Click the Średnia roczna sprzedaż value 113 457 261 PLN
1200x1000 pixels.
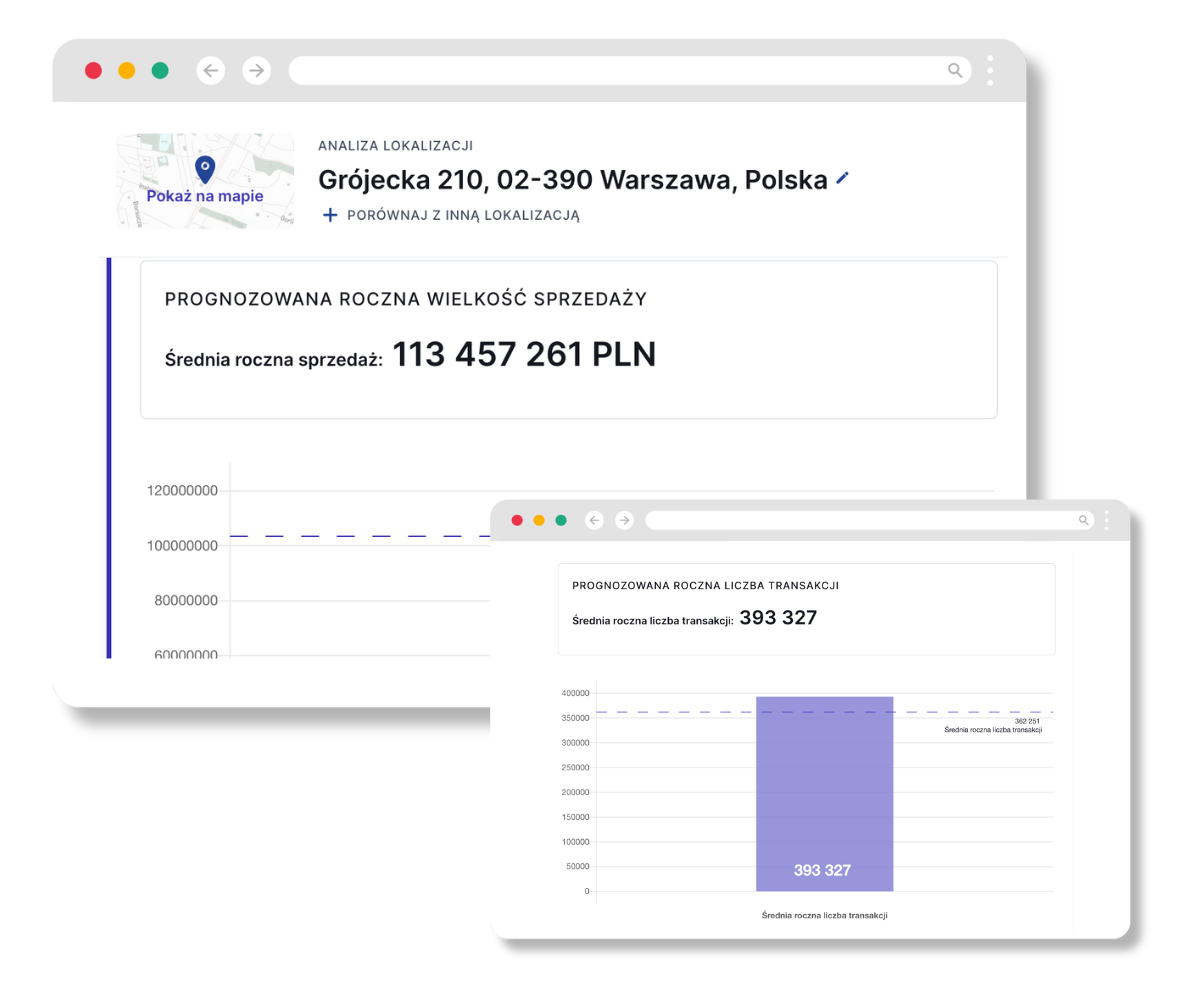click(x=524, y=355)
